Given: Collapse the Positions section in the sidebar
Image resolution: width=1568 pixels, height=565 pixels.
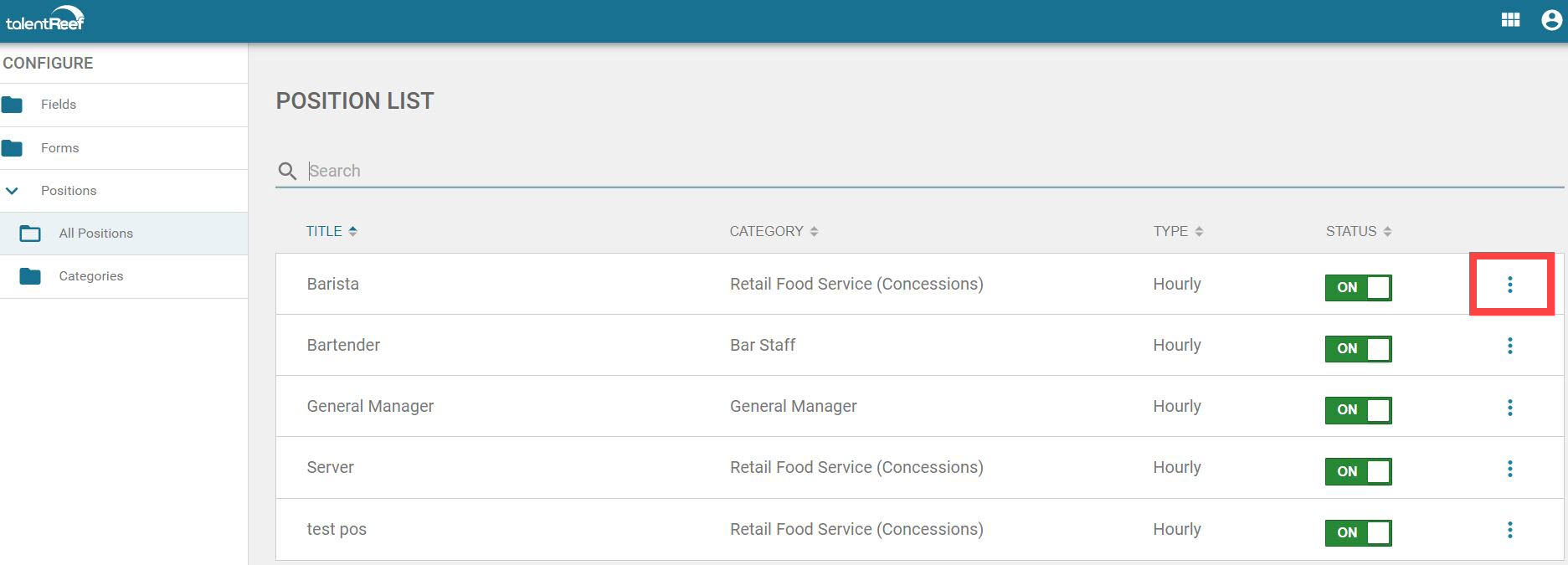Looking at the screenshot, I should point(12,191).
